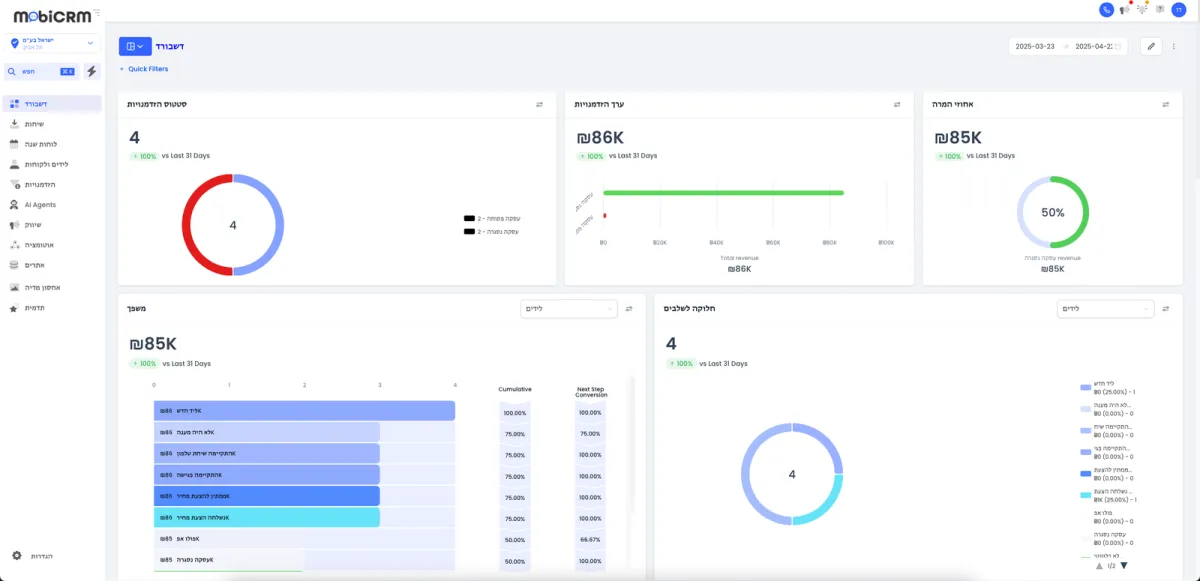Open the לידים dropdown in חלוקה לשלבים widget
The height and width of the screenshot is (581, 1200).
pyautogui.click(x=1105, y=309)
